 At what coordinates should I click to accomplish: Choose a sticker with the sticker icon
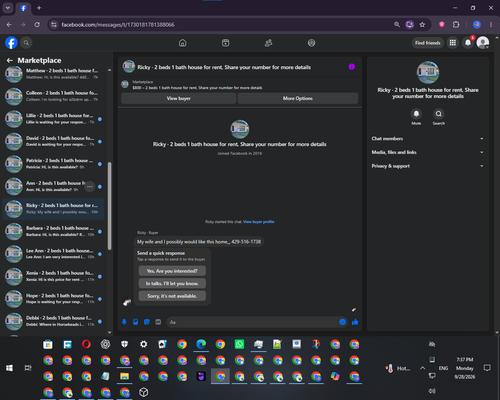click(147, 322)
